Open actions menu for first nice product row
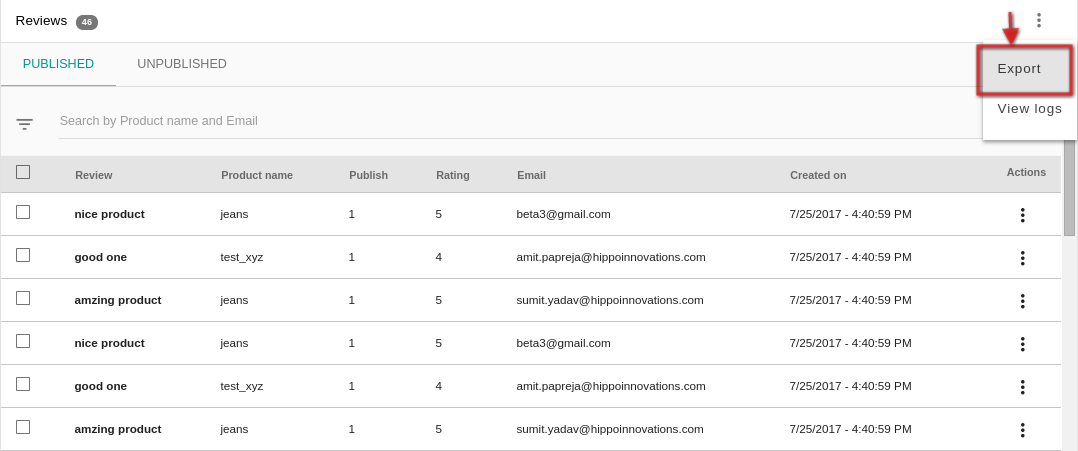1078x451 pixels. [x=1022, y=215]
